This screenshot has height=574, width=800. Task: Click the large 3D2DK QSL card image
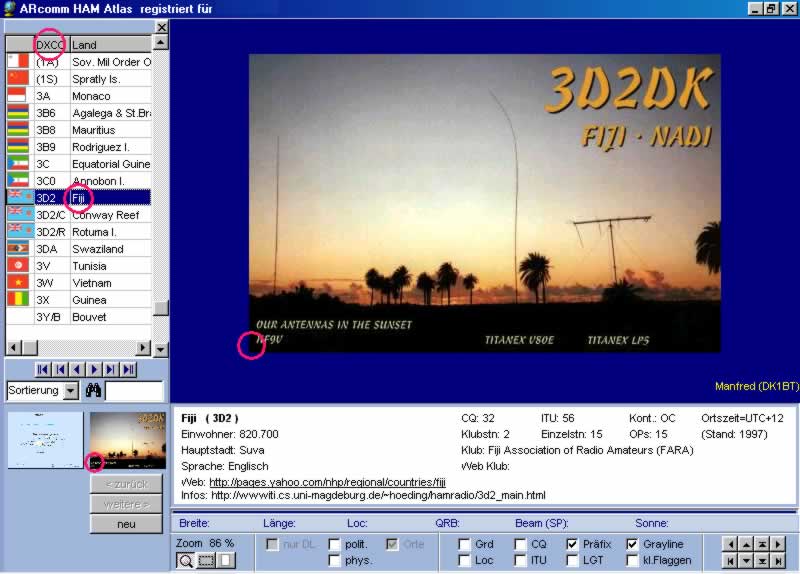coord(485,203)
